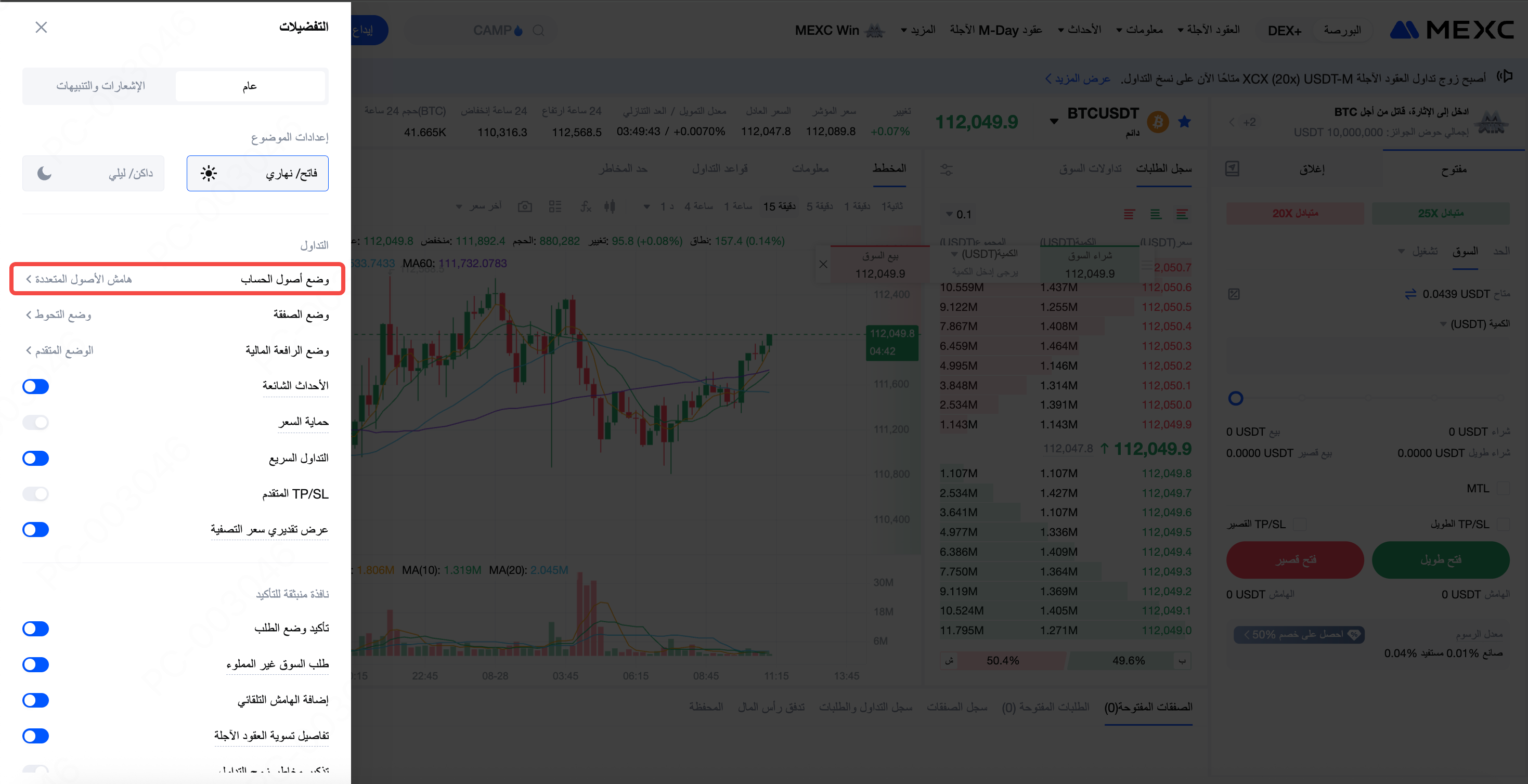Open the chart indicators fx icon
This screenshot has height=784, width=1528.
(586, 206)
